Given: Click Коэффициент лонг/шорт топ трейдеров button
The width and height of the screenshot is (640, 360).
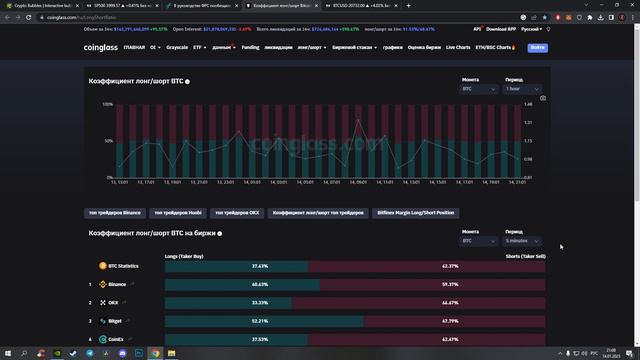Looking at the screenshot, I should pyautogui.click(x=318, y=213).
